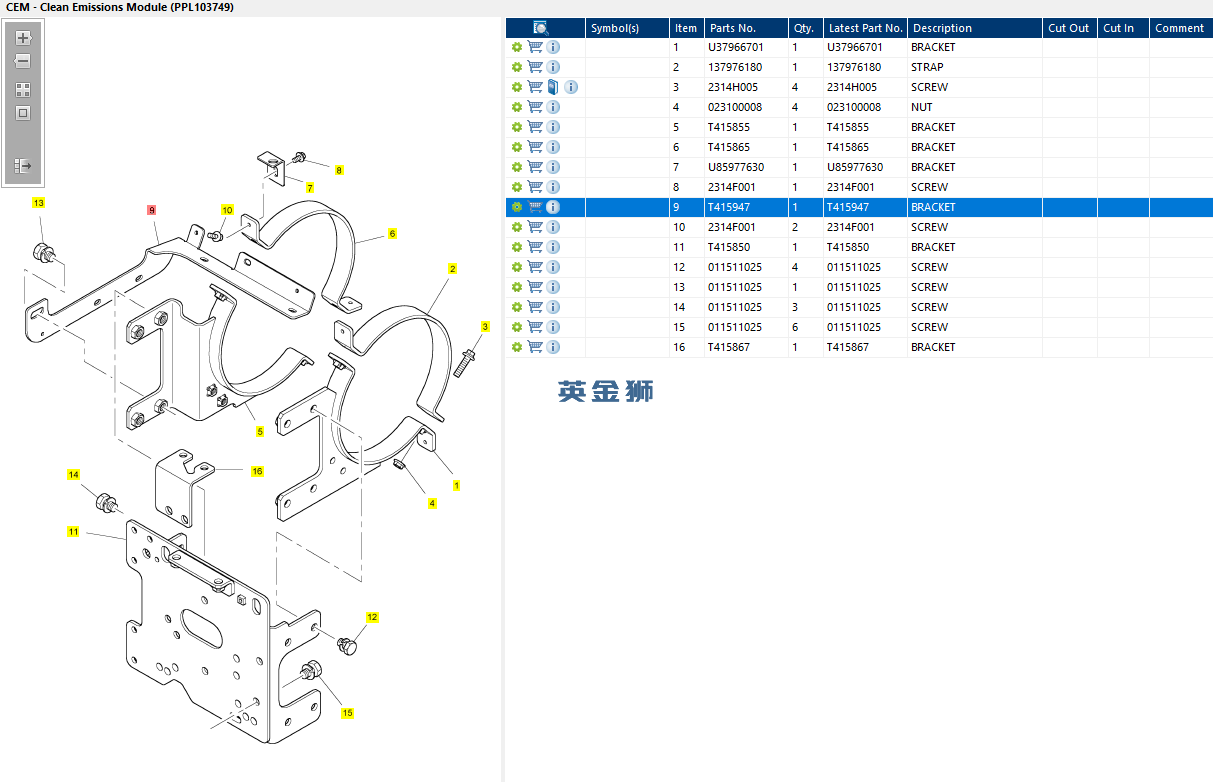Click the list-with-arrow icon in diagram toolbar
Screen dimensions: 1213x782
[23, 165]
